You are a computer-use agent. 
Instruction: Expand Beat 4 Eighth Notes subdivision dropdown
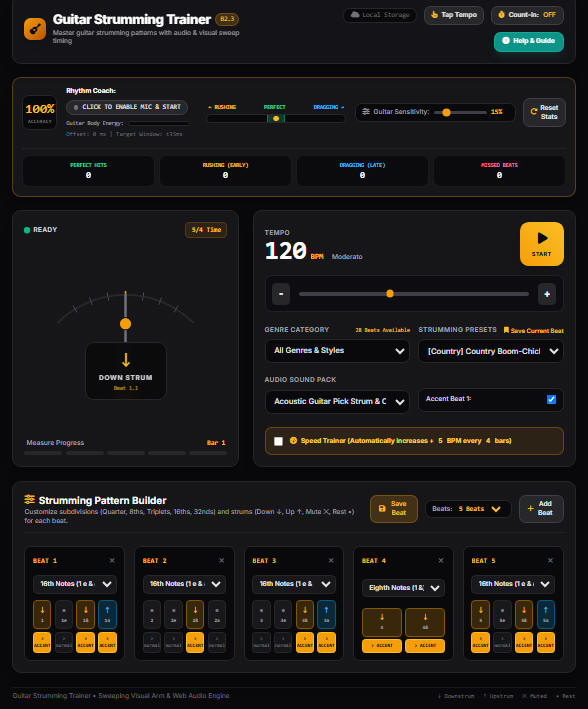coord(403,588)
